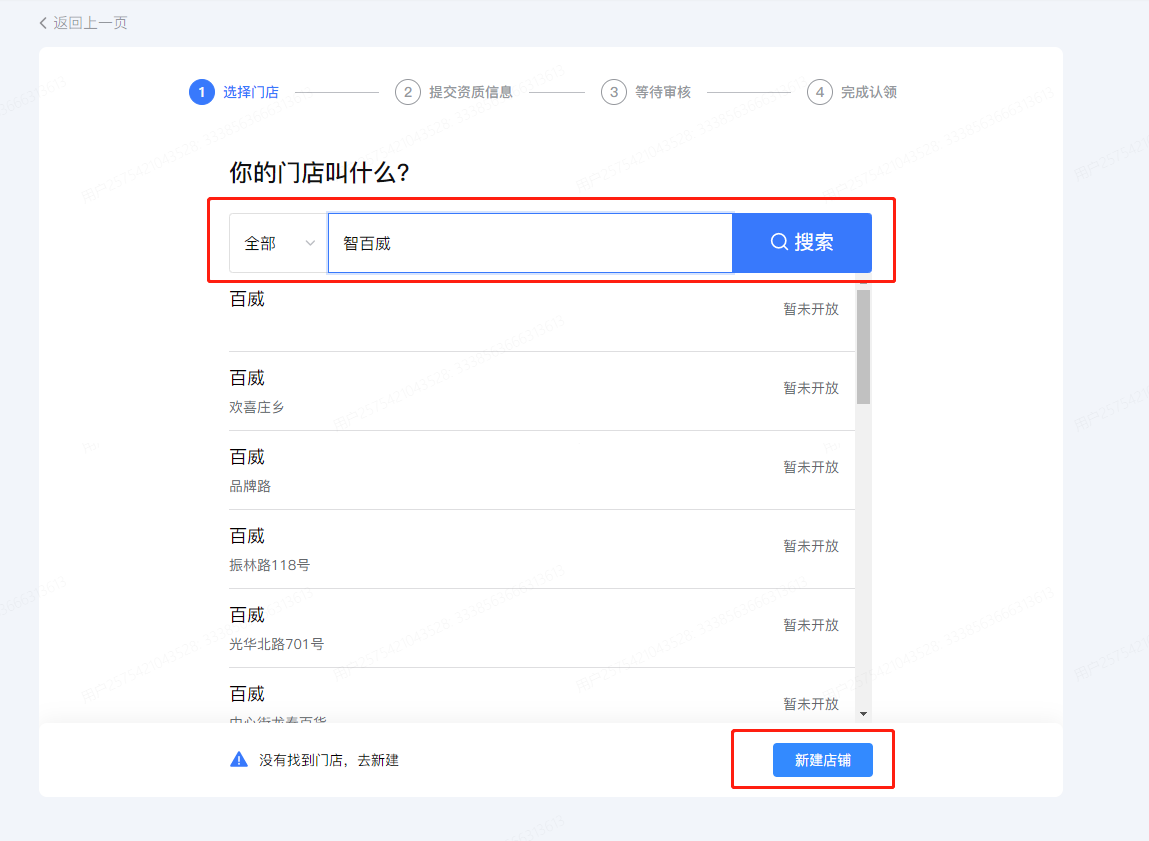Click 暂未开放 status in the 光华北路701号 row
The image size is (1149, 841).
tap(811, 626)
